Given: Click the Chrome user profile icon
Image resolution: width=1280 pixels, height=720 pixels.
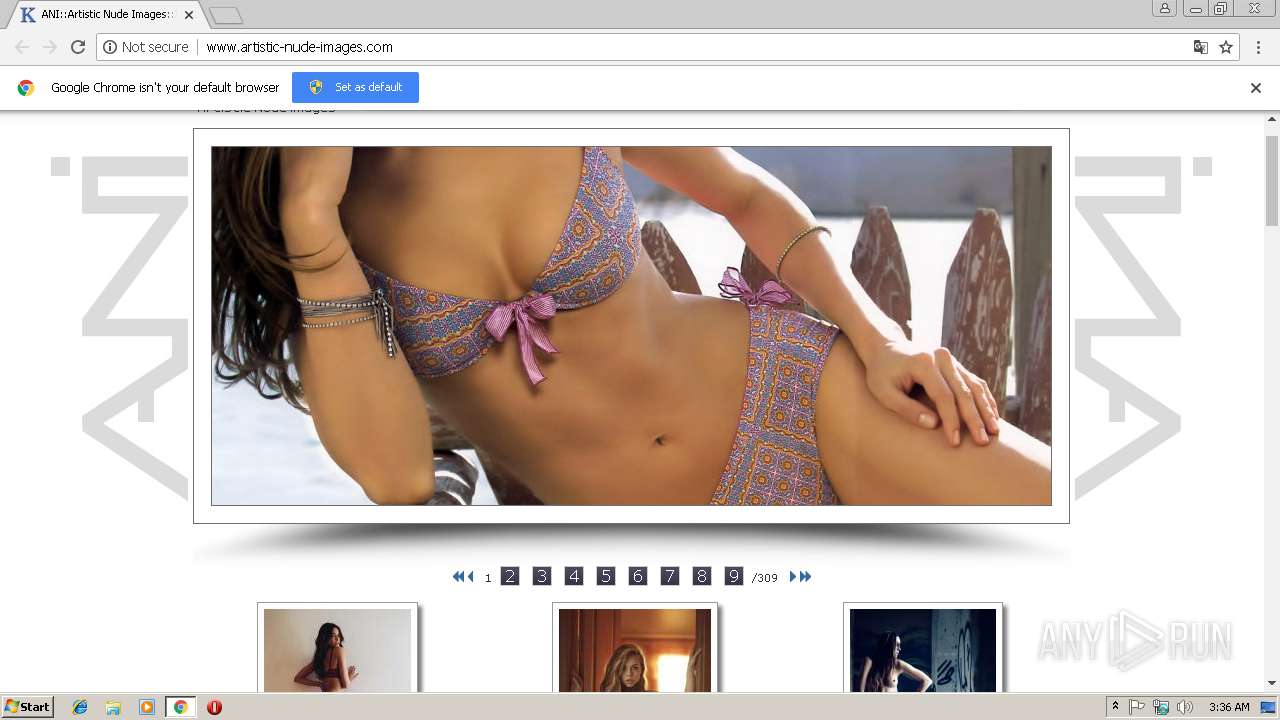Looking at the screenshot, I should point(1165,8).
